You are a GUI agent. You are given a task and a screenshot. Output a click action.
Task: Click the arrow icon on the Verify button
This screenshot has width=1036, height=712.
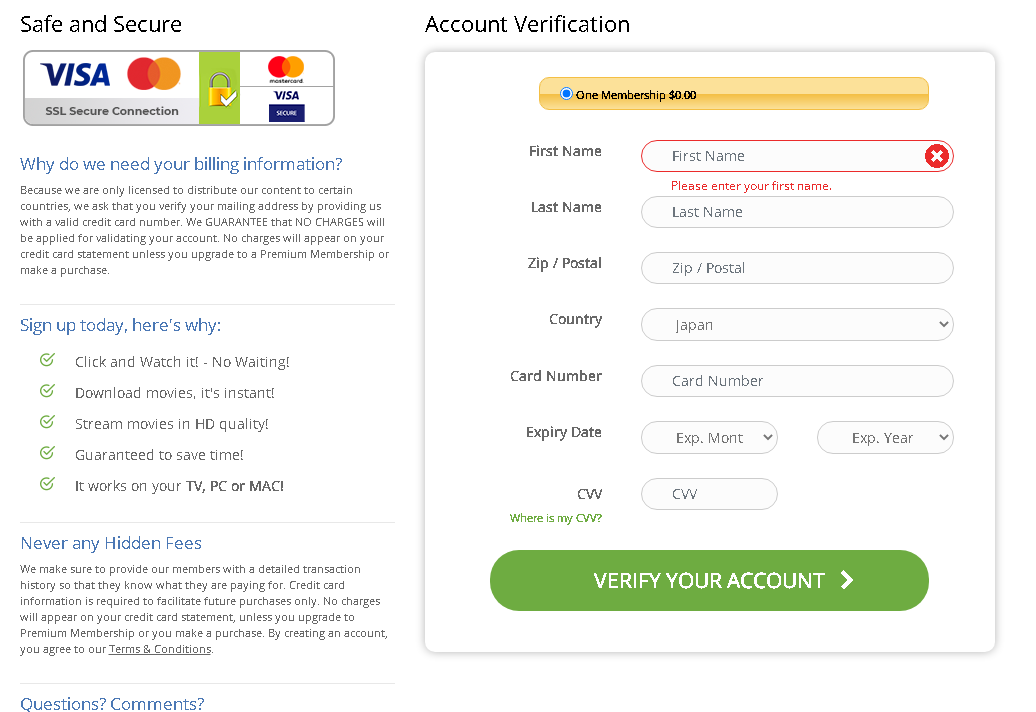pyautogui.click(x=847, y=580)
